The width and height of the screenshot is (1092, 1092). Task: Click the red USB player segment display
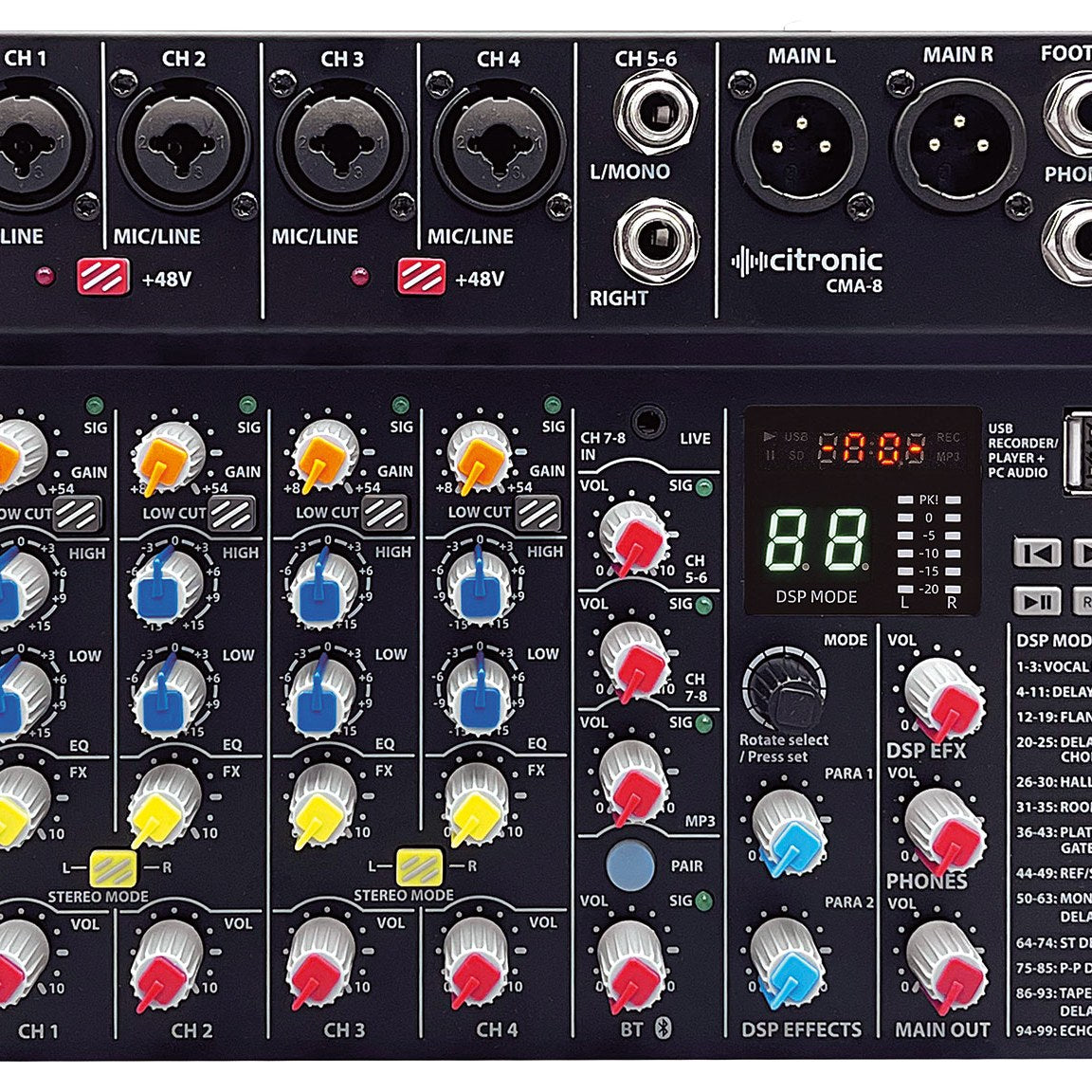click(873, 447)
